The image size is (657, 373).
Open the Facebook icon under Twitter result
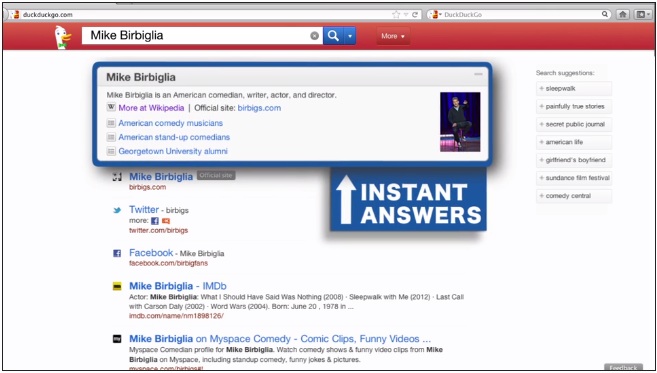pyautogui.click(x=155, y=221)
